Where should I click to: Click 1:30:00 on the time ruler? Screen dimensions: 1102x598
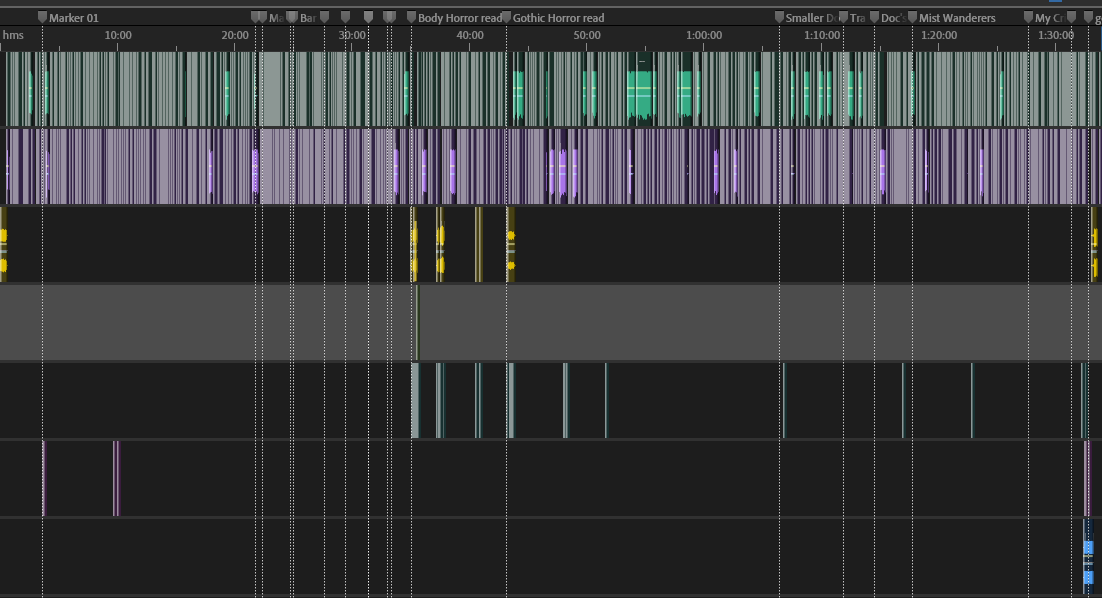point(1056,35)
